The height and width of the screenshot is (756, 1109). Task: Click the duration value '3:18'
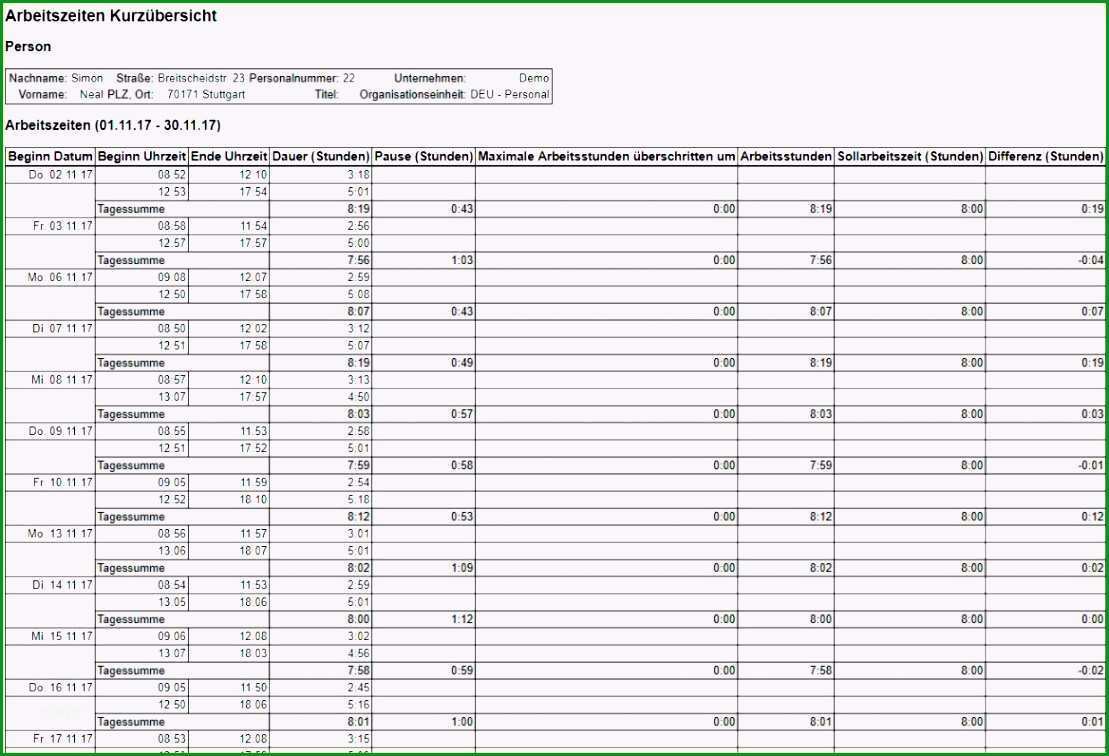359,175
